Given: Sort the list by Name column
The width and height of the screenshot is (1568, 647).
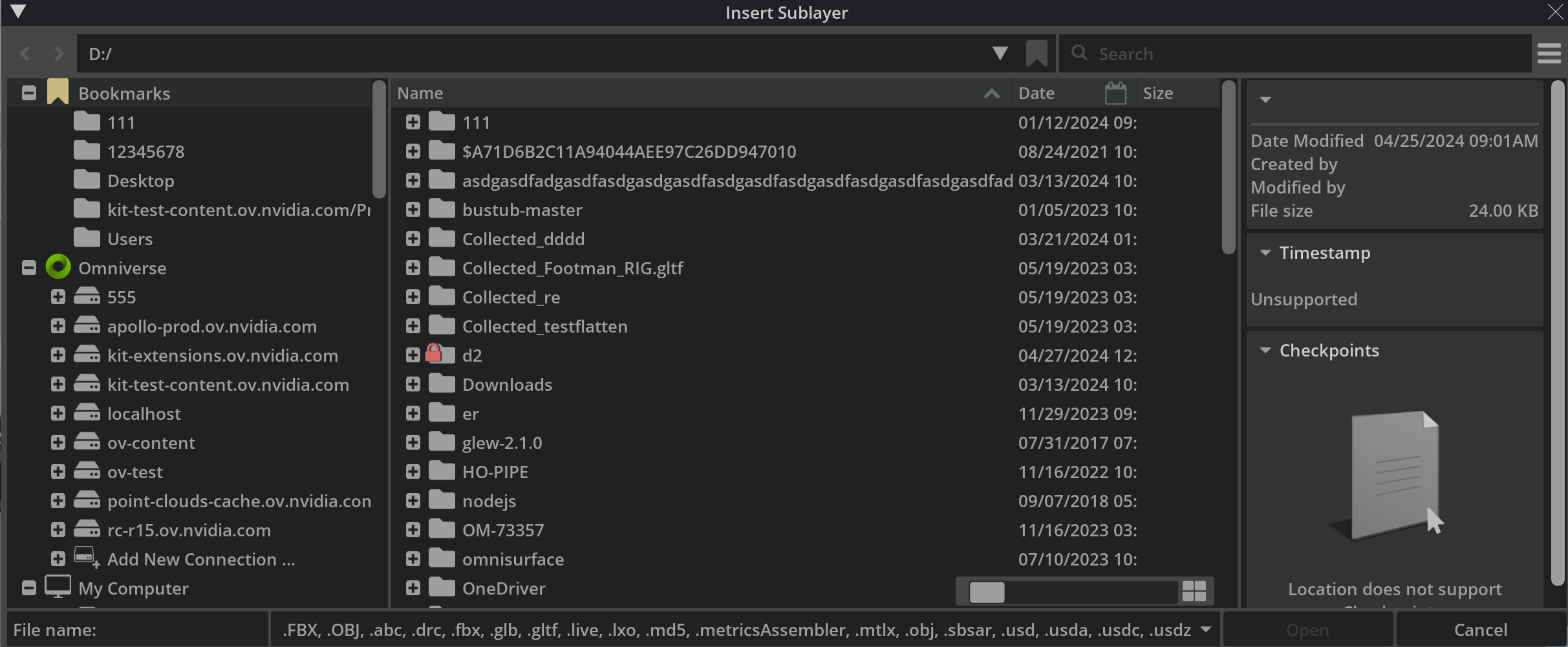Looking at the screenshot, I should point(420,93).
